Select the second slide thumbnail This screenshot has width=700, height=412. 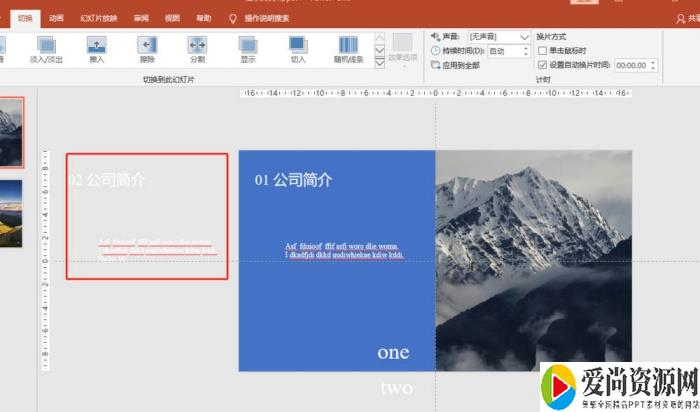point(11,213)
